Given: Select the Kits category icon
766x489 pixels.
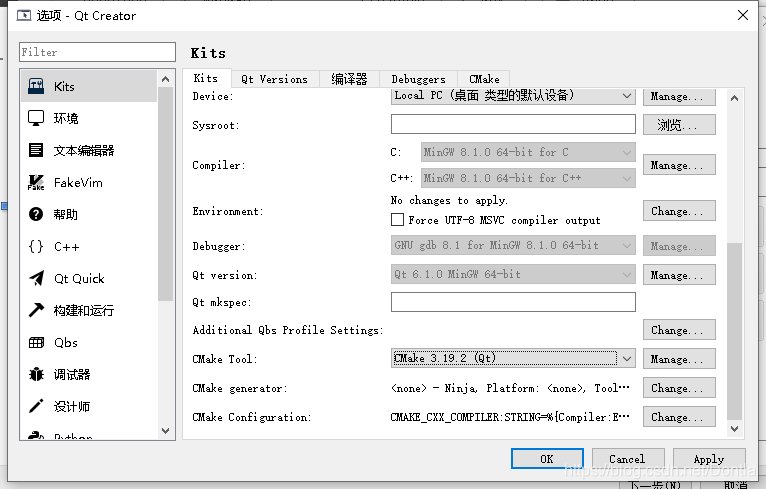Looking at the screenshot, I should [x=36, y=86].
